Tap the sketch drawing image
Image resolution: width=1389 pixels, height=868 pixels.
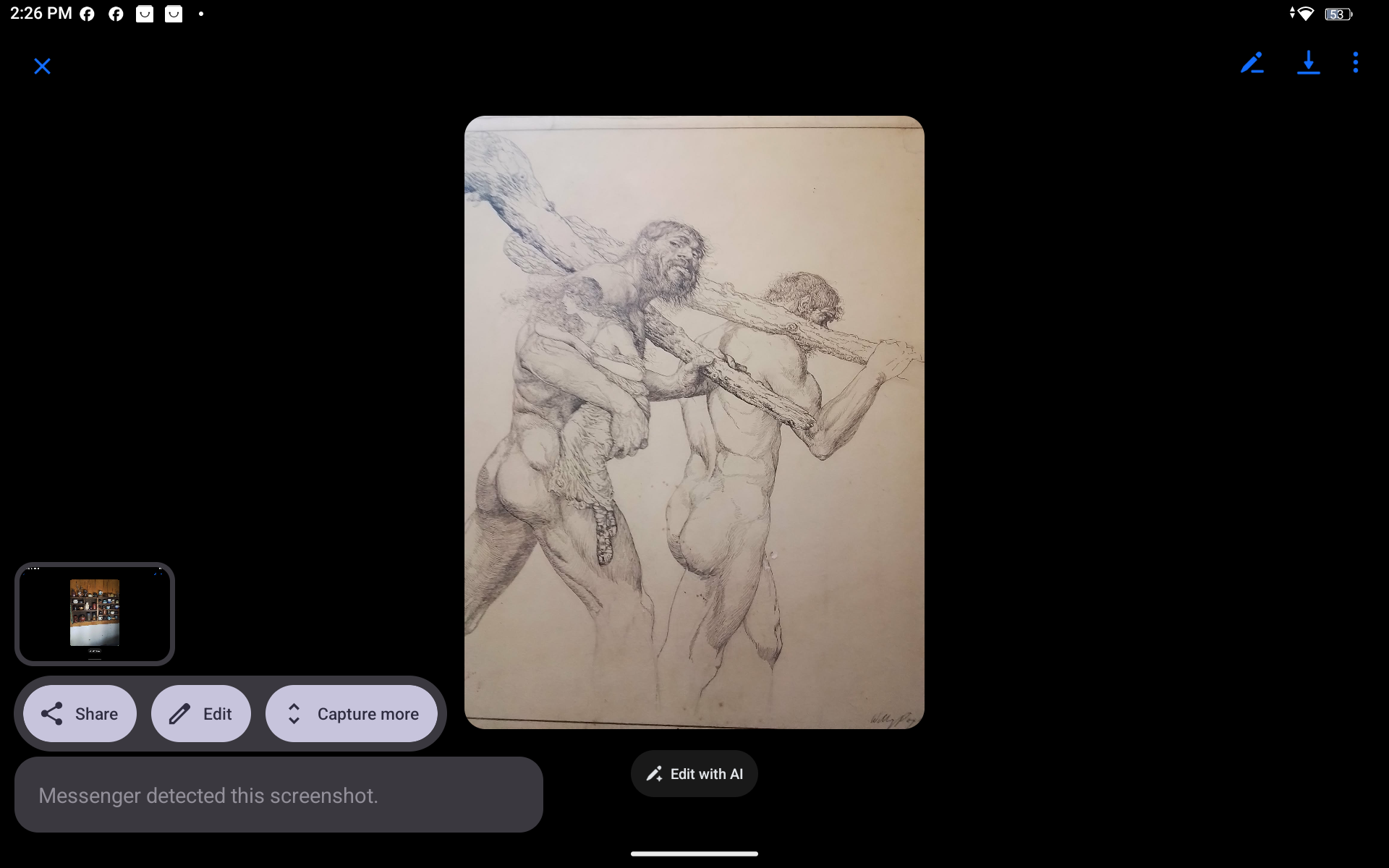click(694, 422)
